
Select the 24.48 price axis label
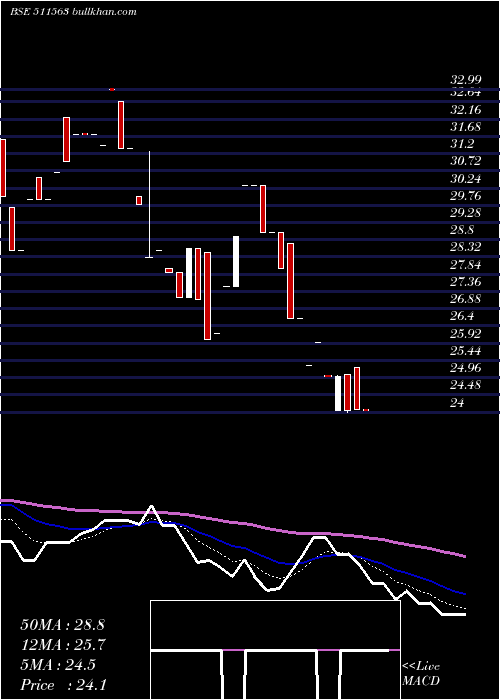(x=466, y=385)
